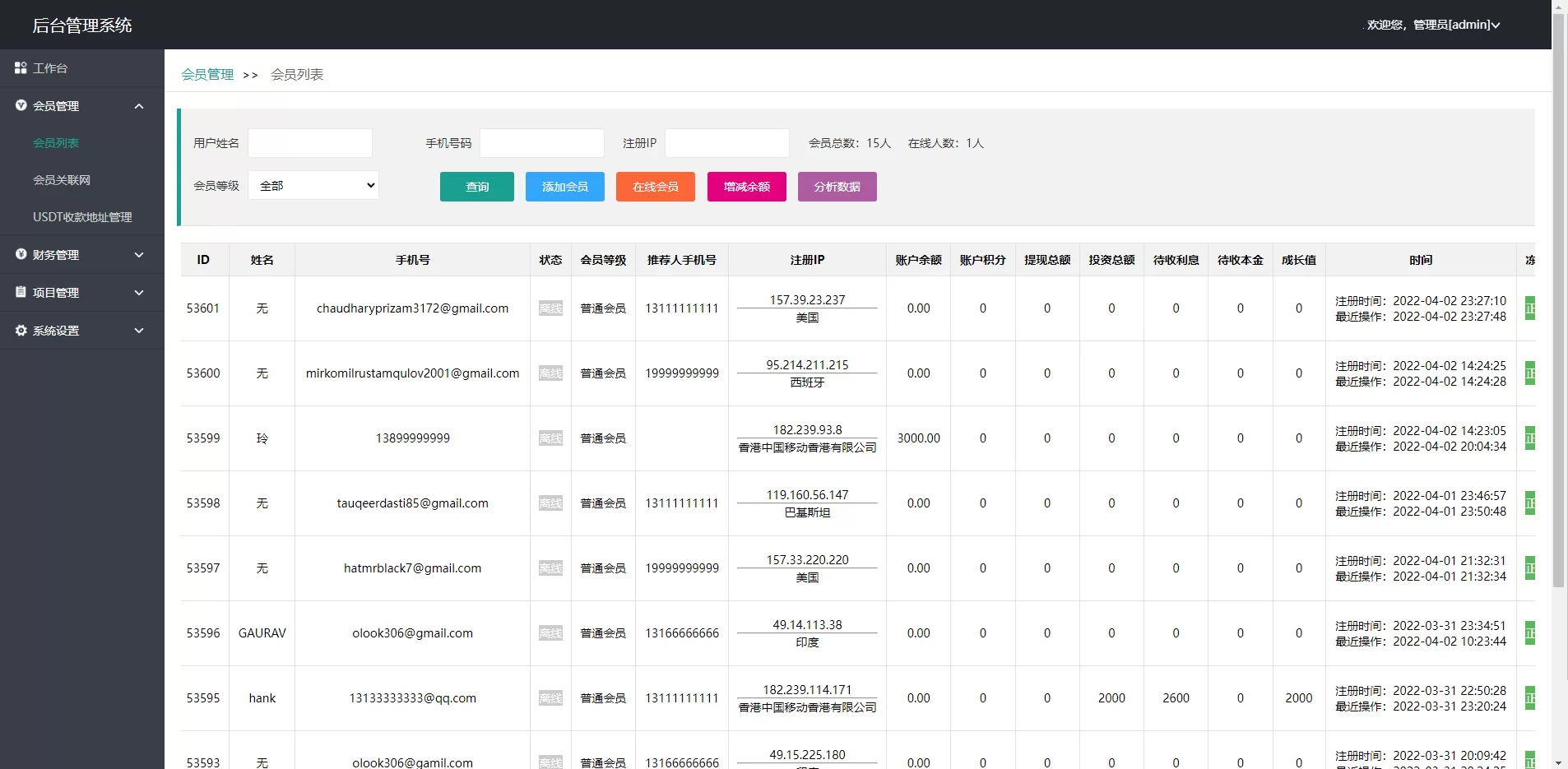Screen dimensions: 1568x769
Task: Click the 工作台 dashboard grid icon
Action: tap(21, 68)
